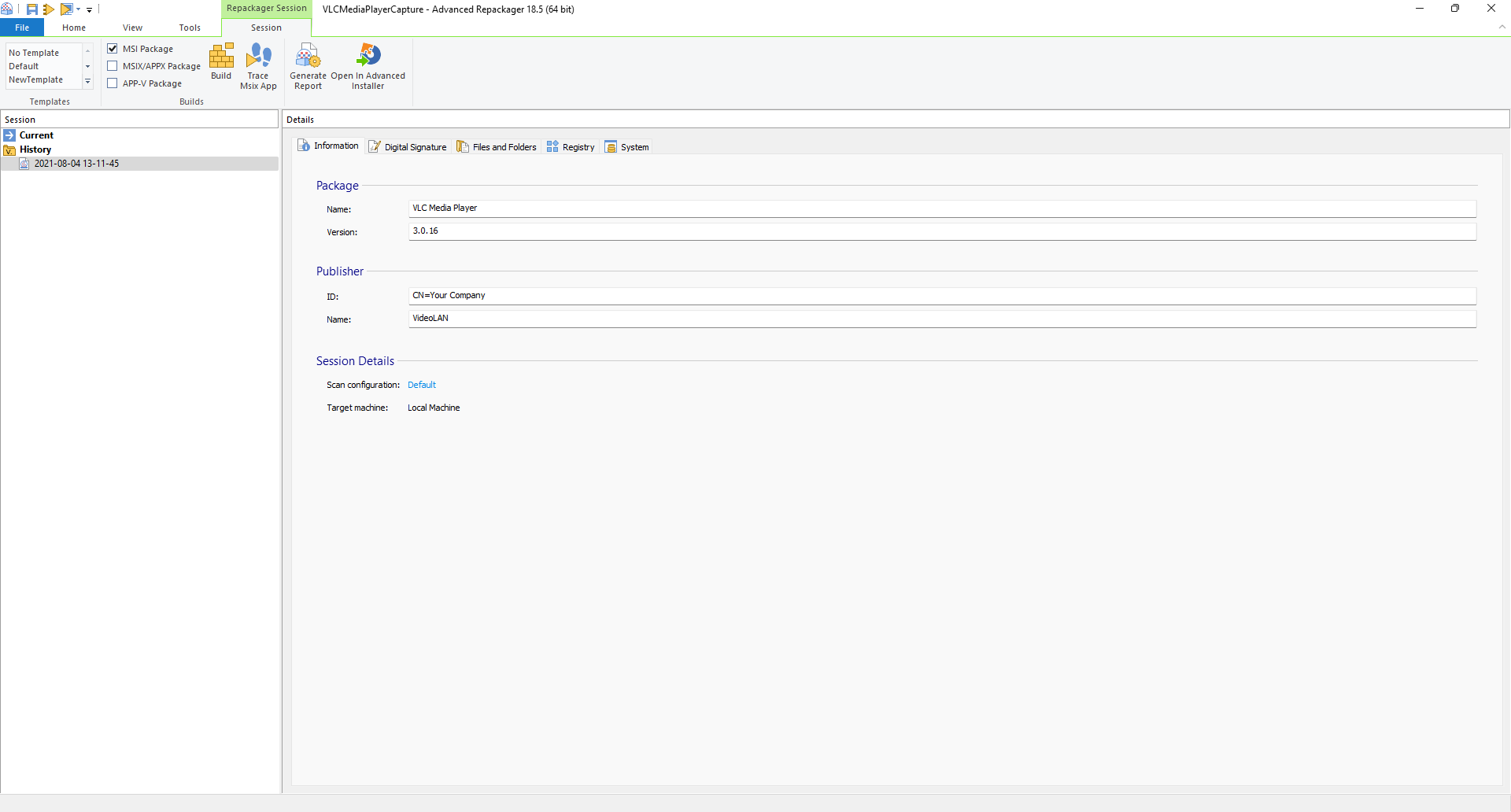Click the Session panel header

pos(140,120)
